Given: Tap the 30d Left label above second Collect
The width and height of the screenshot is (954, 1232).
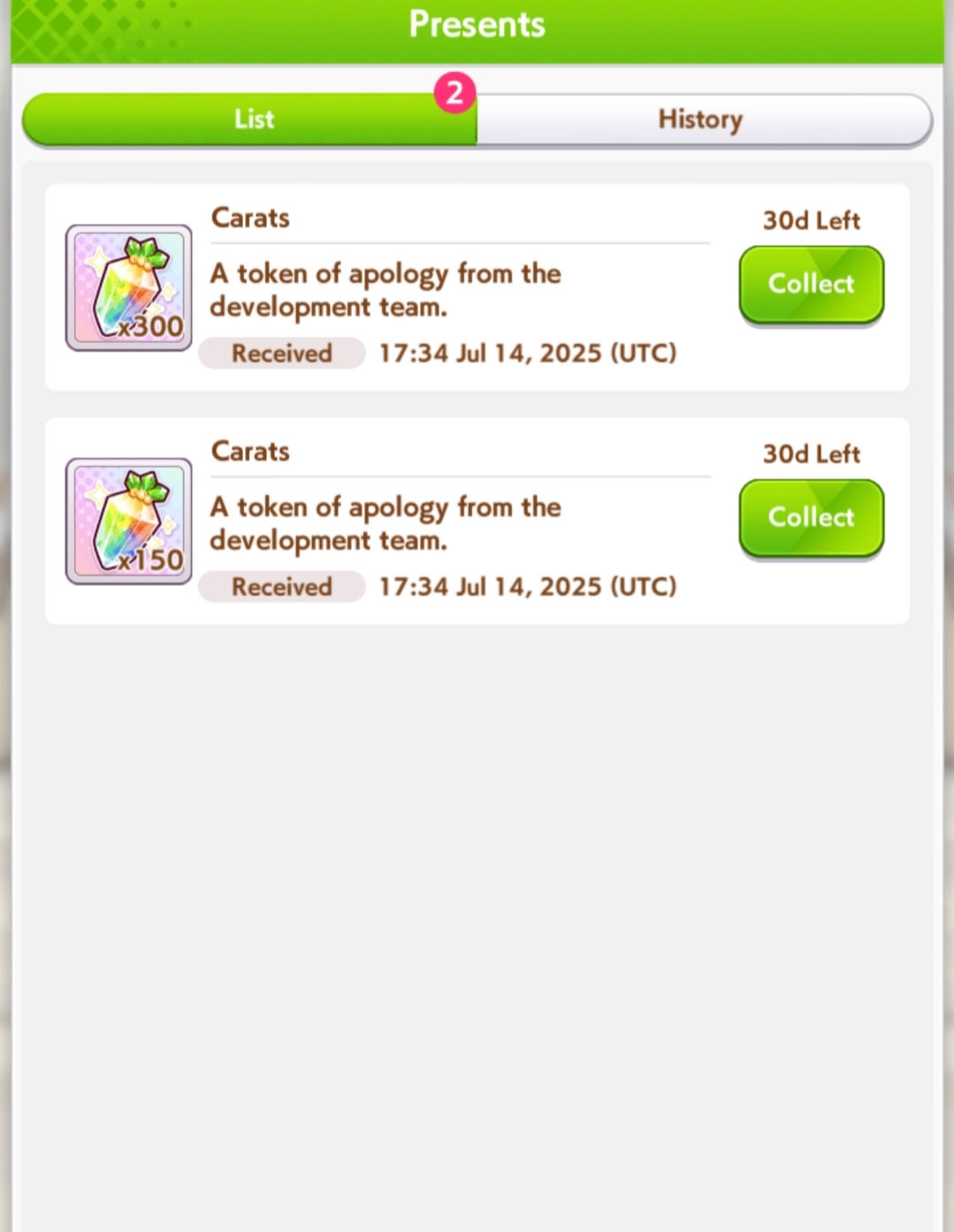Looking at the screenshot, I should tap(812, 453).
